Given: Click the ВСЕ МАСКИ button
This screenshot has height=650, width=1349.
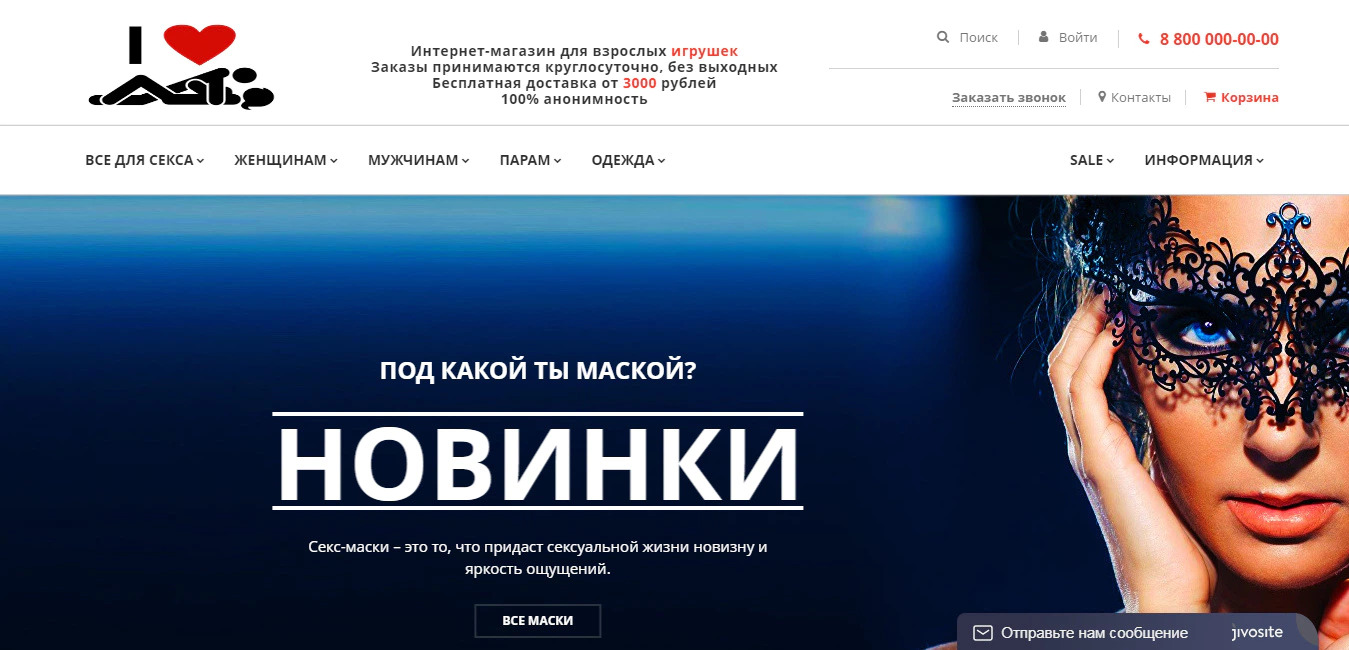Looking at the screenshot, I should click(538, 620).
